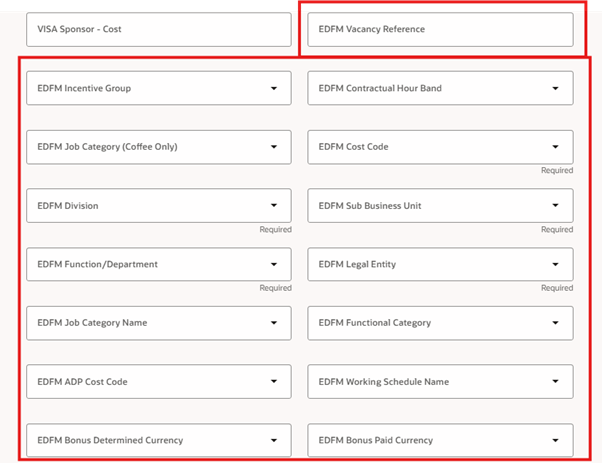This screenshot has width=602, height=463.
Task: Open the EDFM Function/Department dropdown
Action: [x=158, y=264]
